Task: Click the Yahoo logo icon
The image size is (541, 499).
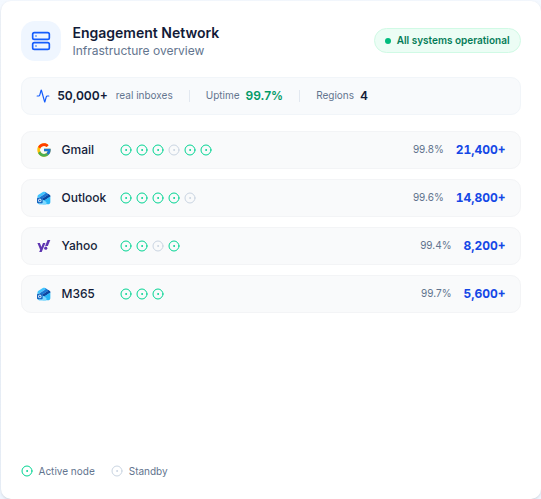Action: click(44, 246)
